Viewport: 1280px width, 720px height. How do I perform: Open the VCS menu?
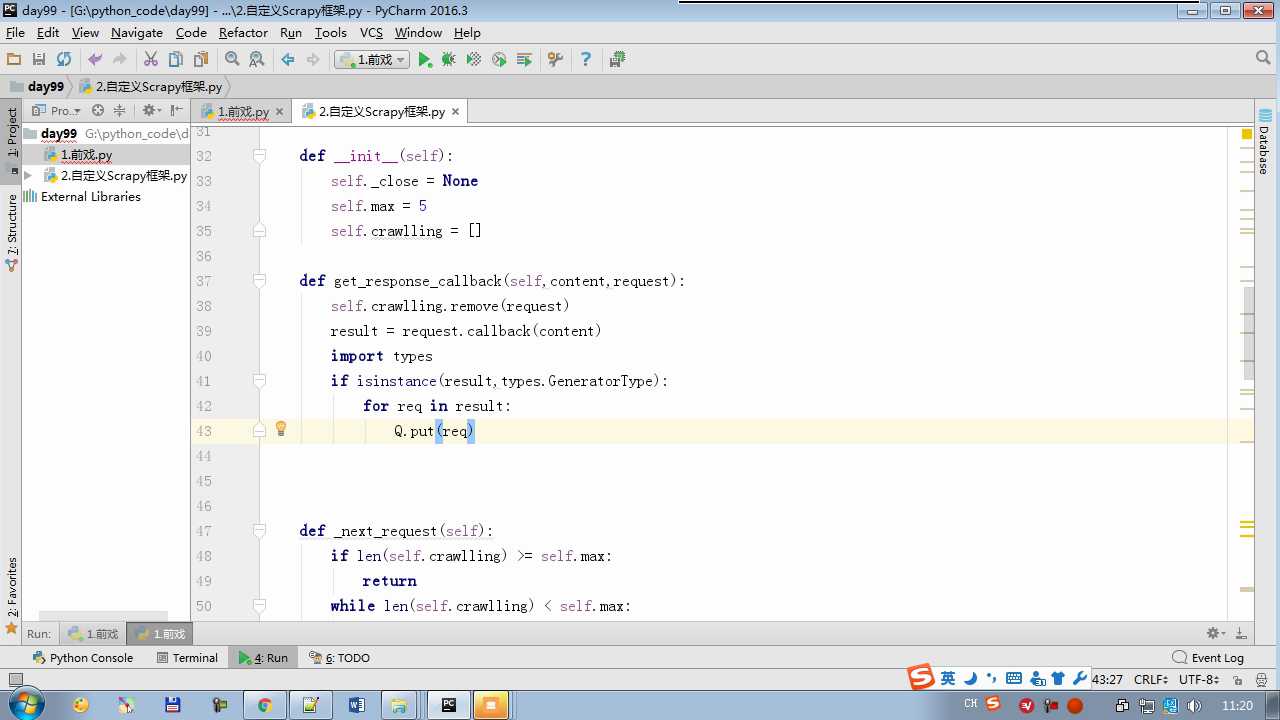click(x=371, y=33)
